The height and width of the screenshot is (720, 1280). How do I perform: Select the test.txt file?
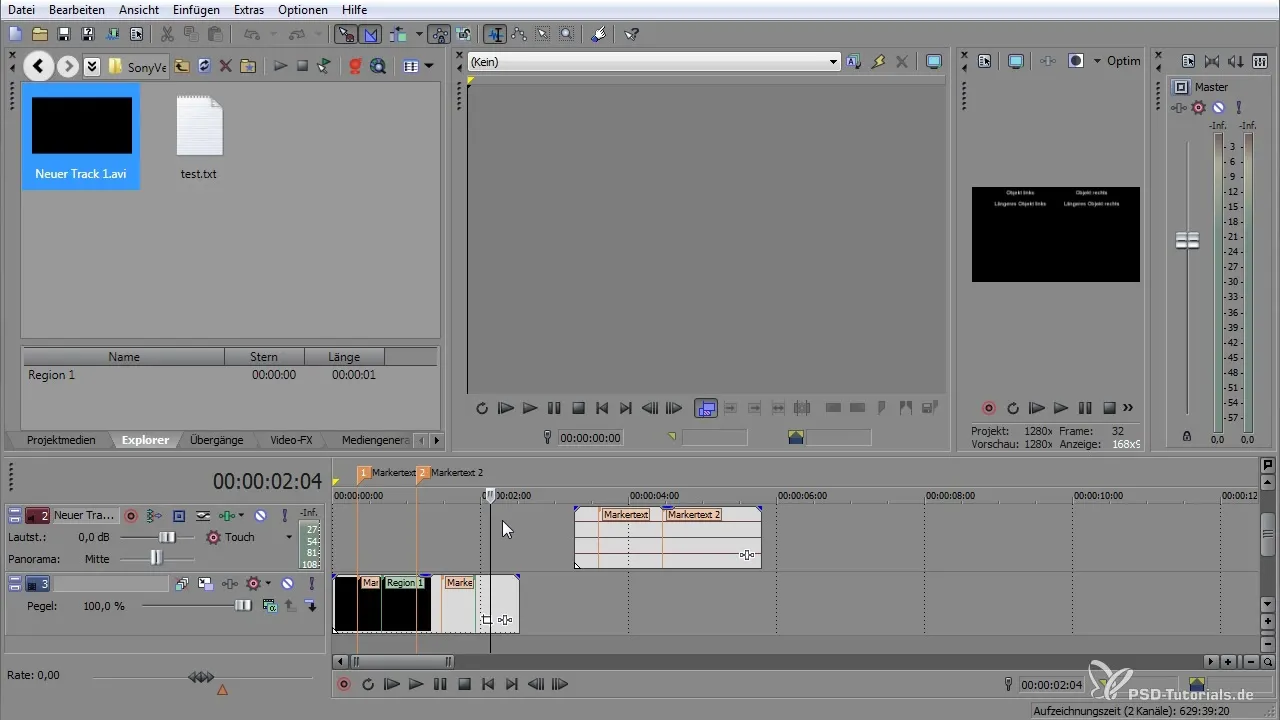199,137
